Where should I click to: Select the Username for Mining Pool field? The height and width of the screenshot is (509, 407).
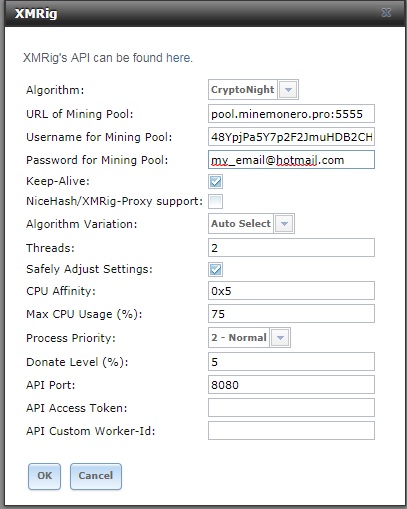point(291,137)
